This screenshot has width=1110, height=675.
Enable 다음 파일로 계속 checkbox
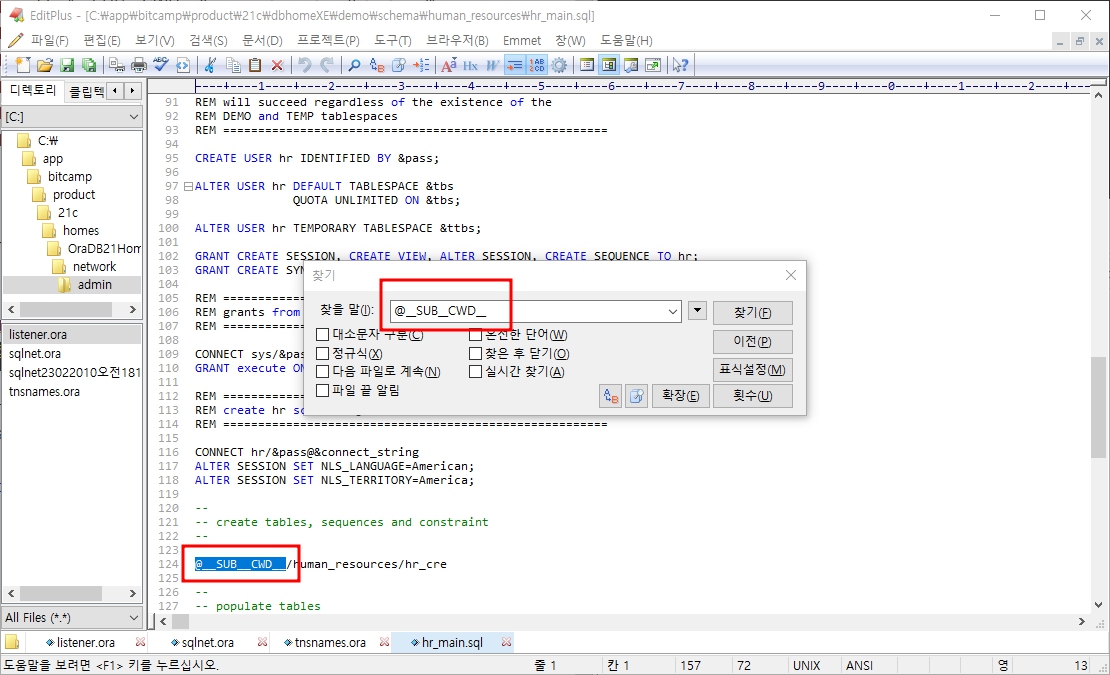[322, 371]
